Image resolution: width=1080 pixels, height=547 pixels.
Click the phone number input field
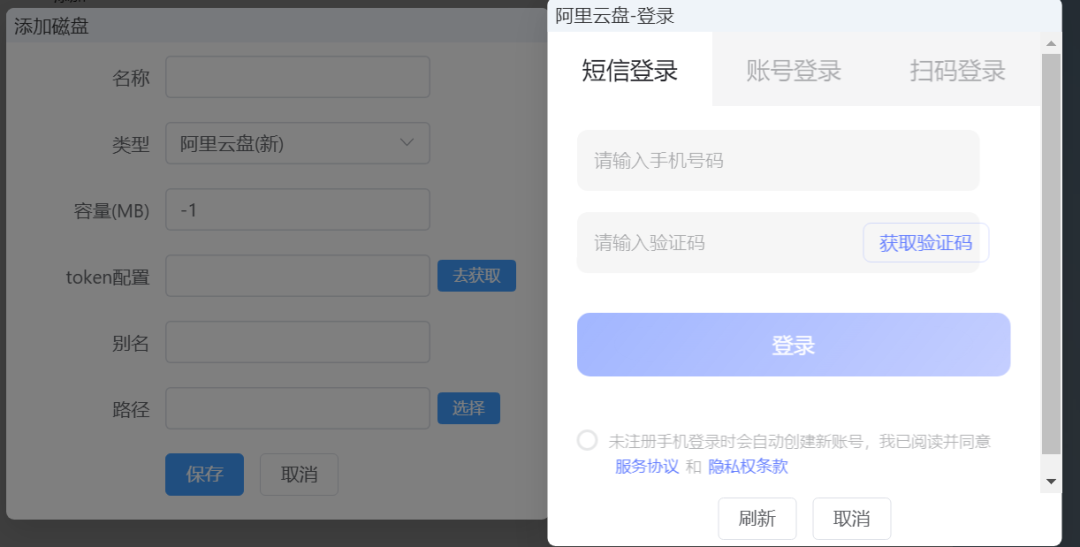click(777, 160)
